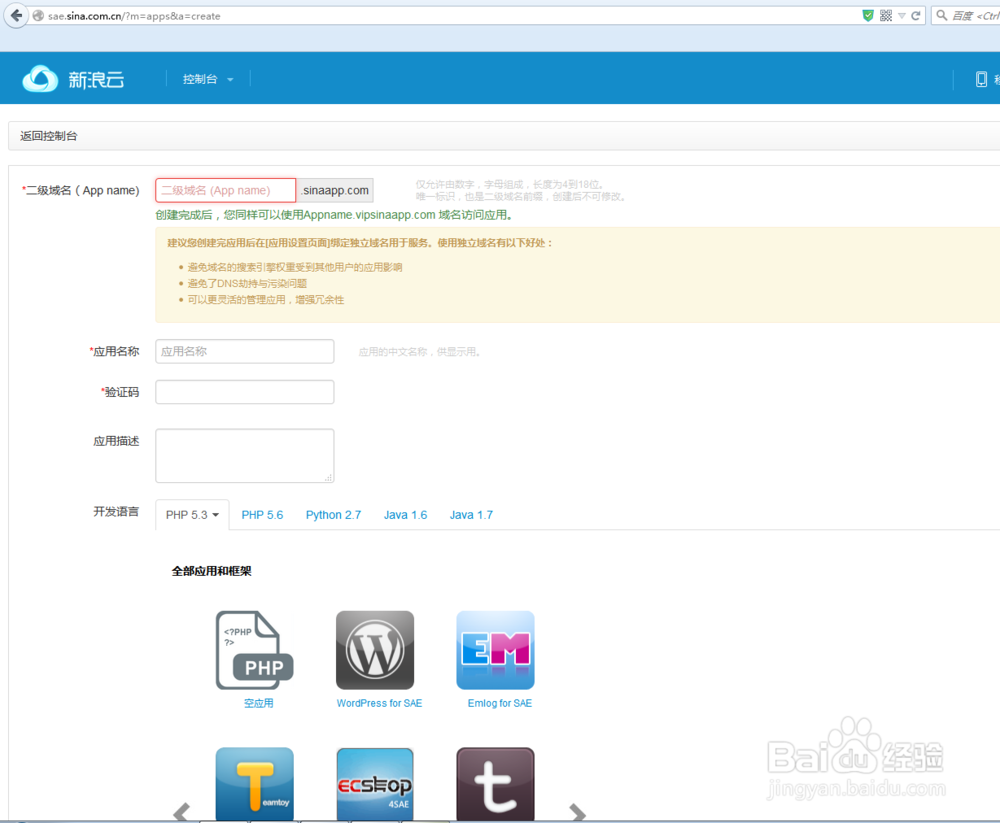Click the 验证码 input field
This screenshot has width=1000, height=823.
(245, 392)
